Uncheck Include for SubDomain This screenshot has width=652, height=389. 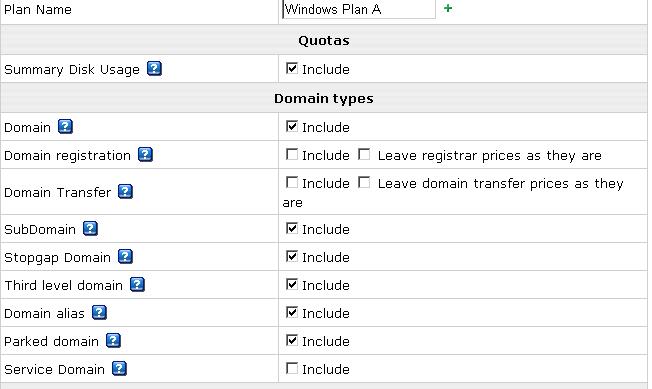[x=292, y=228]
